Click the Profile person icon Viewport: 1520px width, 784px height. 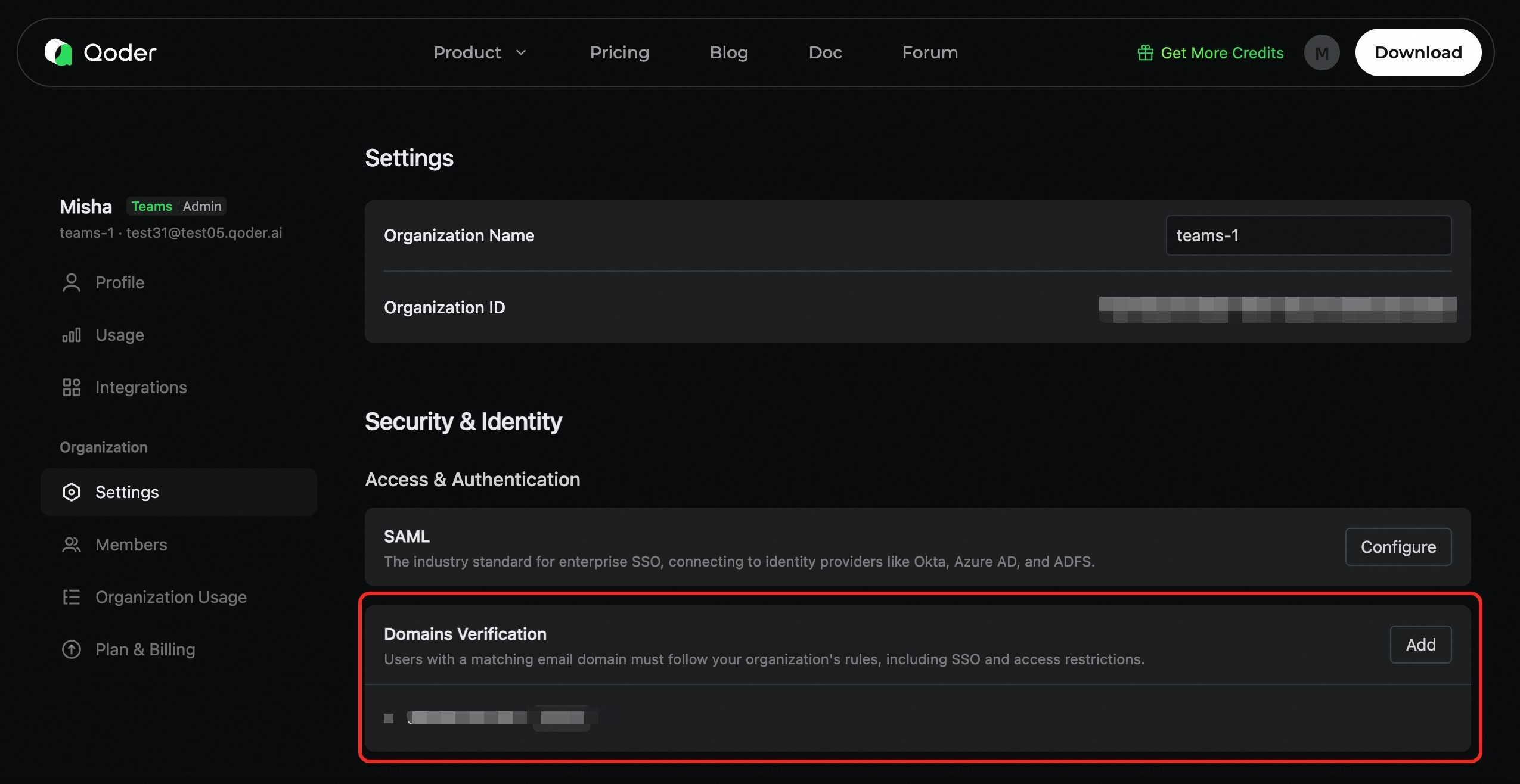71,282
